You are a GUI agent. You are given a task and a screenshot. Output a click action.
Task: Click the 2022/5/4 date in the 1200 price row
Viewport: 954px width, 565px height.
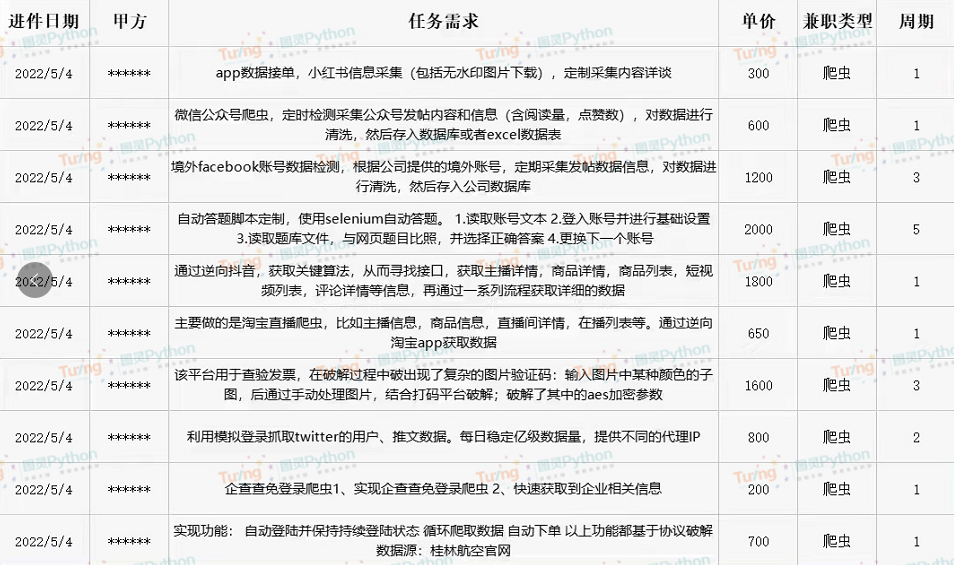point(44,178)
